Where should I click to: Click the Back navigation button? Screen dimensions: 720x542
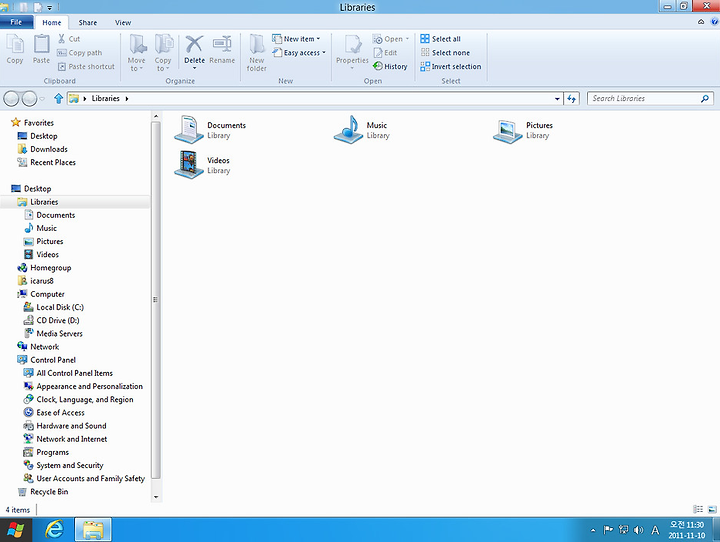click(x=11, y=98)
